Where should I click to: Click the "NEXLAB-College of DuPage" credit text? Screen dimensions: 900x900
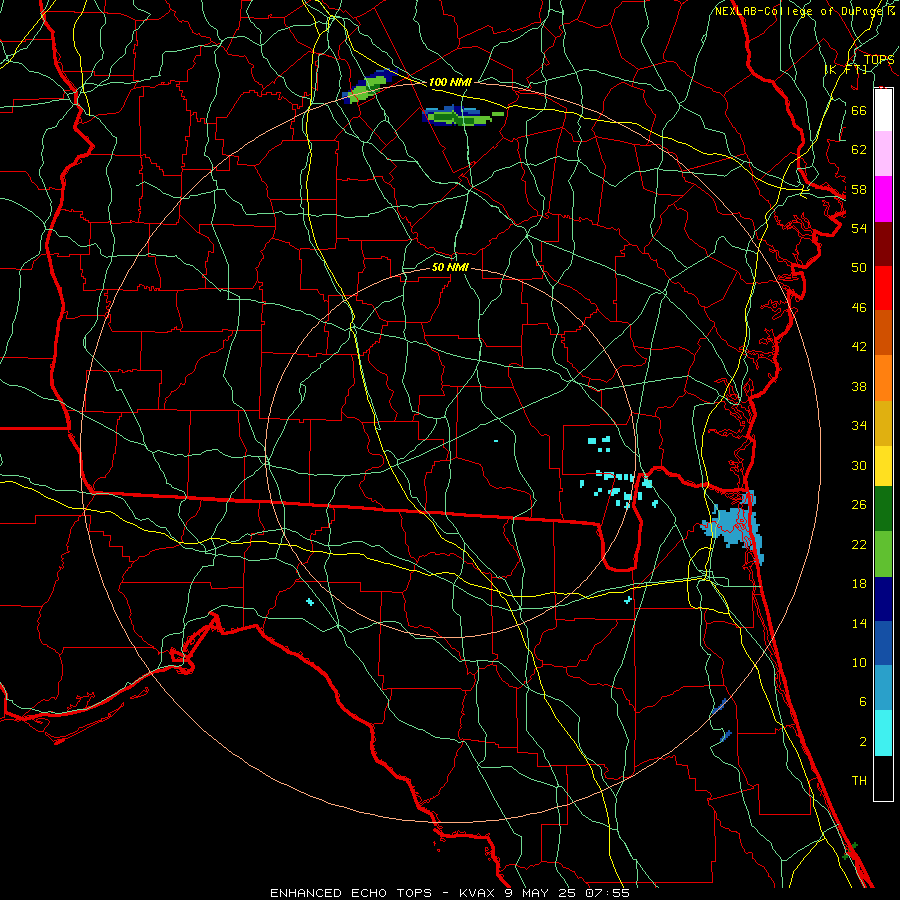coord(798,11)
